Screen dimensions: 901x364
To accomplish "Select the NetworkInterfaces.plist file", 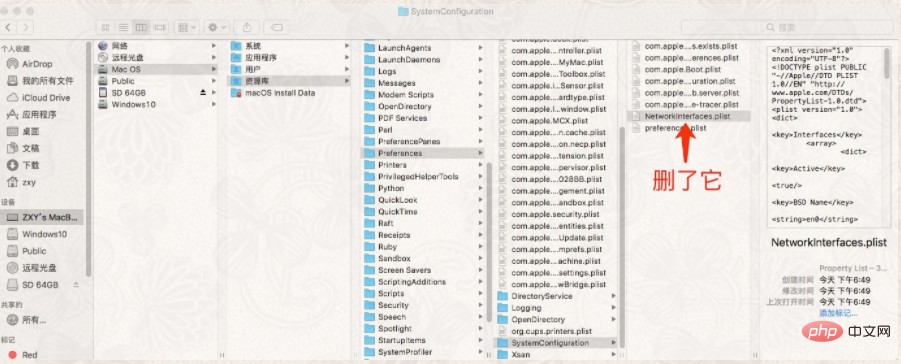I will pyautogui.click(x=688, y=116).
